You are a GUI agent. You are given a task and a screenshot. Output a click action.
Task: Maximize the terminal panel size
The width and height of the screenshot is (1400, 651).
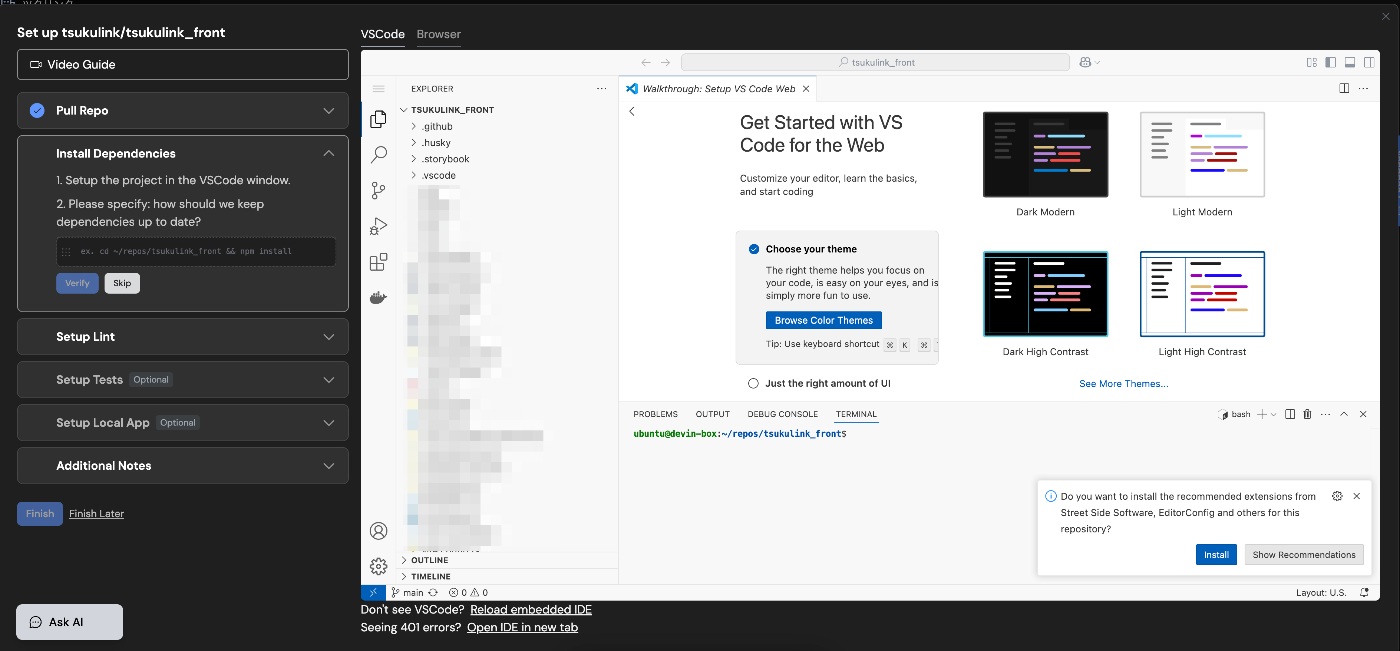(x=1345, y=414)
